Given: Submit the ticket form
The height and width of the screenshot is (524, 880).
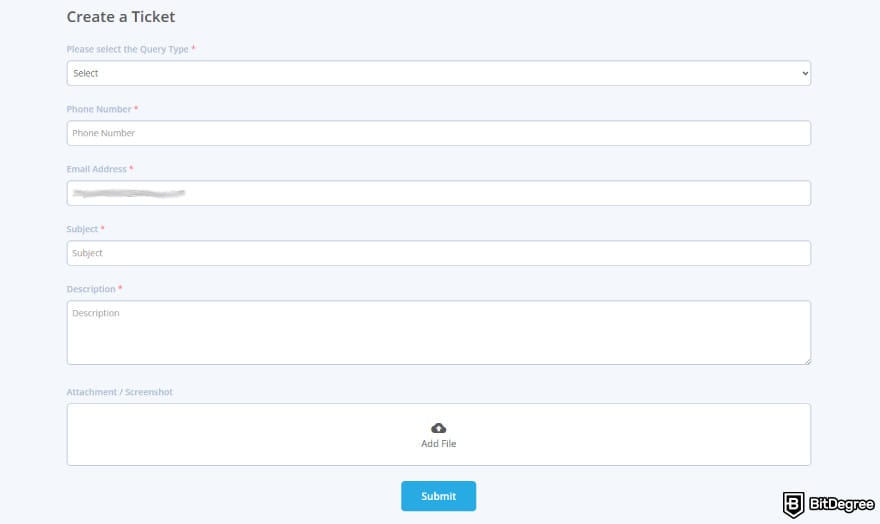Looking at the screenshot, I should [x=438, y=496].
